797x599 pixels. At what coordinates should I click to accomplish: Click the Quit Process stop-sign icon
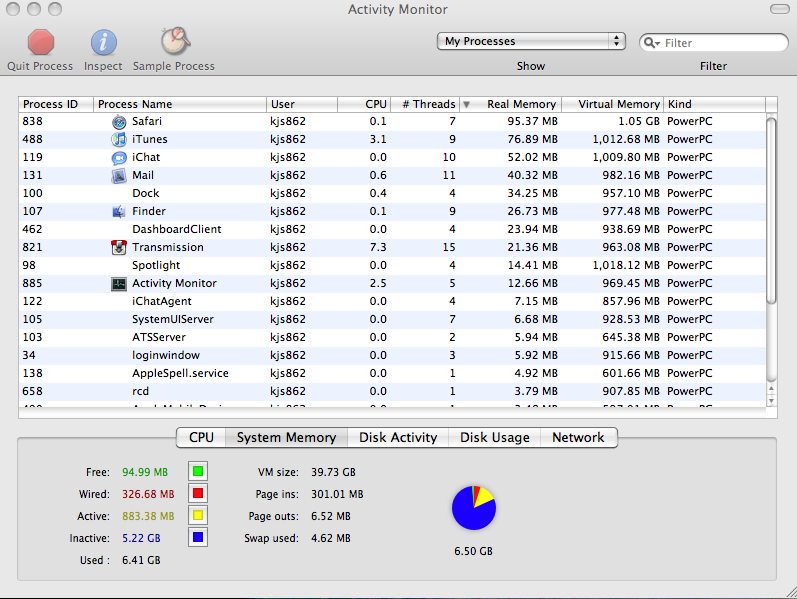coord(41,42)
